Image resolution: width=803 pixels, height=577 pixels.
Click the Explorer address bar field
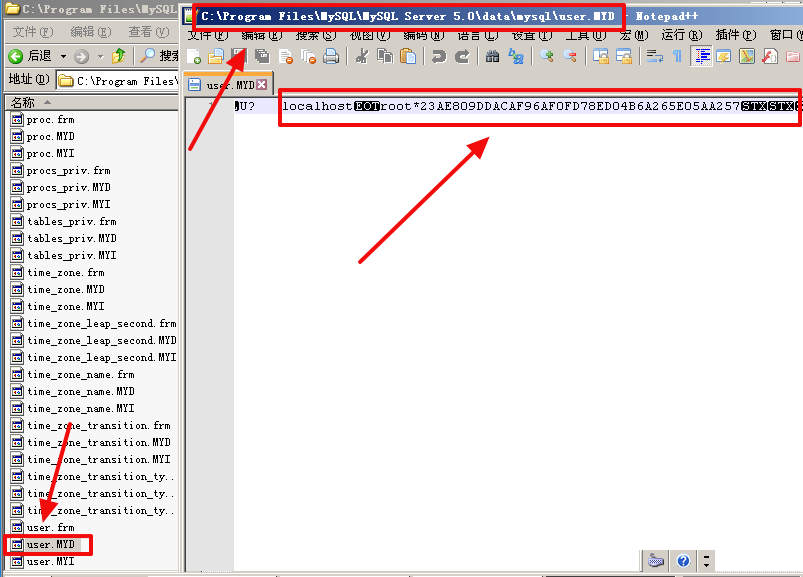117,80
